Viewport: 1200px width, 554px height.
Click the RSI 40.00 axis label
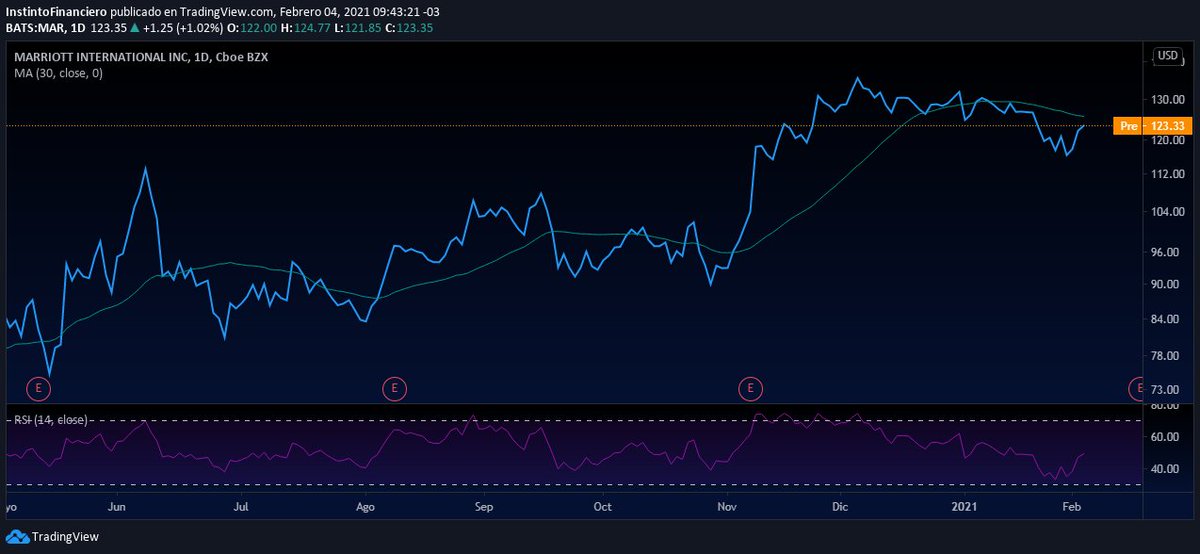click(1167, 469)
